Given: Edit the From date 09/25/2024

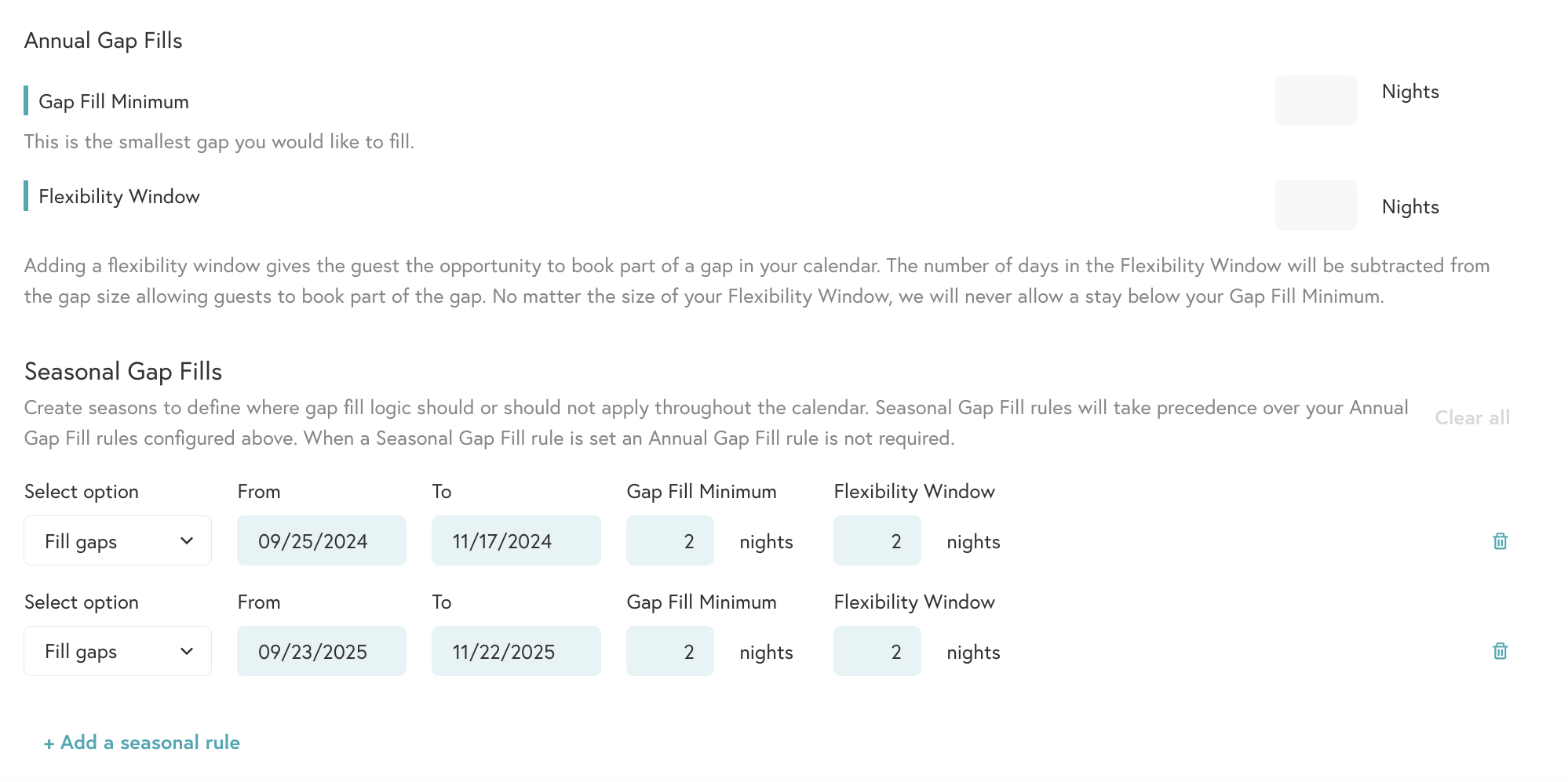Looking at the screenshot, I should (x=321, y=541).
